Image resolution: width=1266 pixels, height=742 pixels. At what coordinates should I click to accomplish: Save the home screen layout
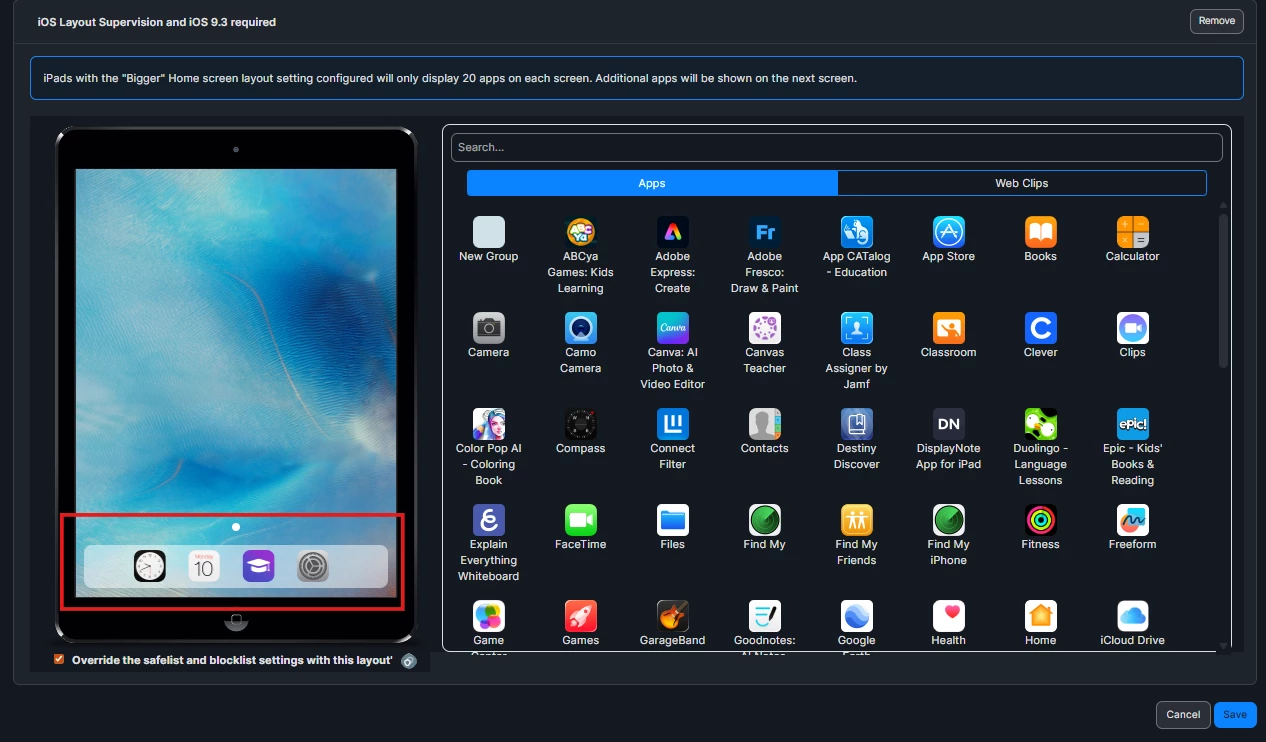click(x=1235, y=715)
